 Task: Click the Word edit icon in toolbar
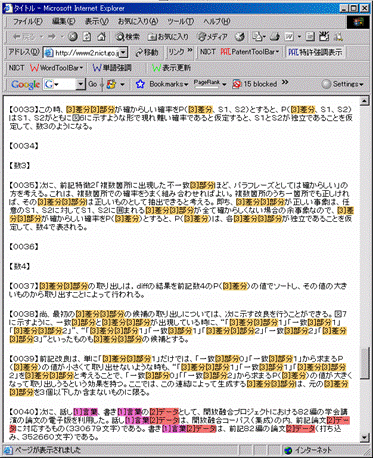[x=289, y=37]
